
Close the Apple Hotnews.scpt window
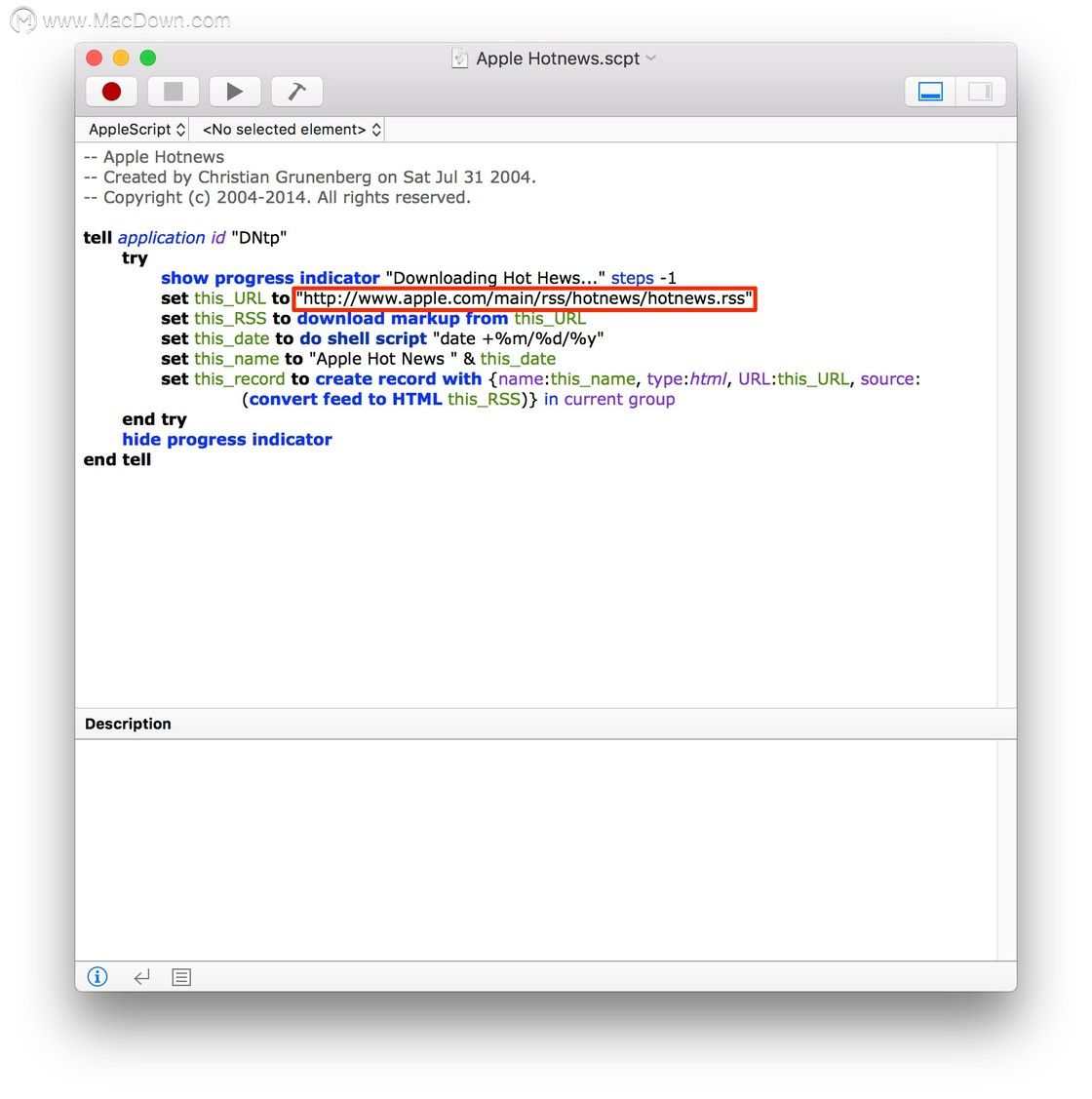click(94, 59)
